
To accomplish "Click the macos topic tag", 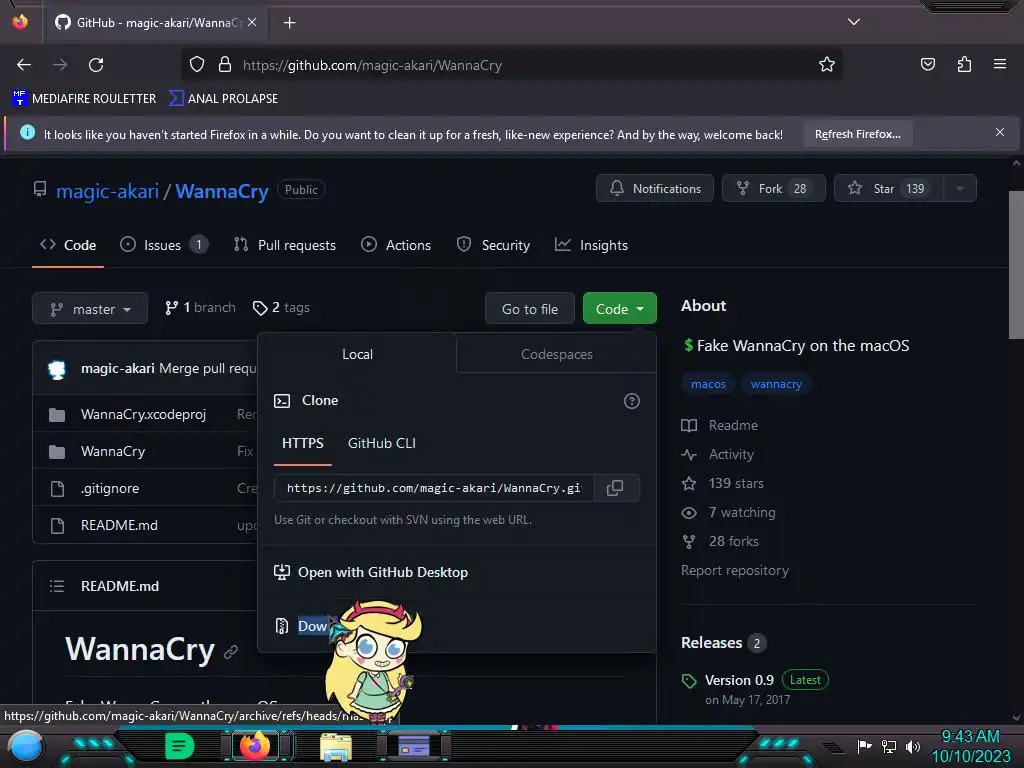I will [709, 384].
